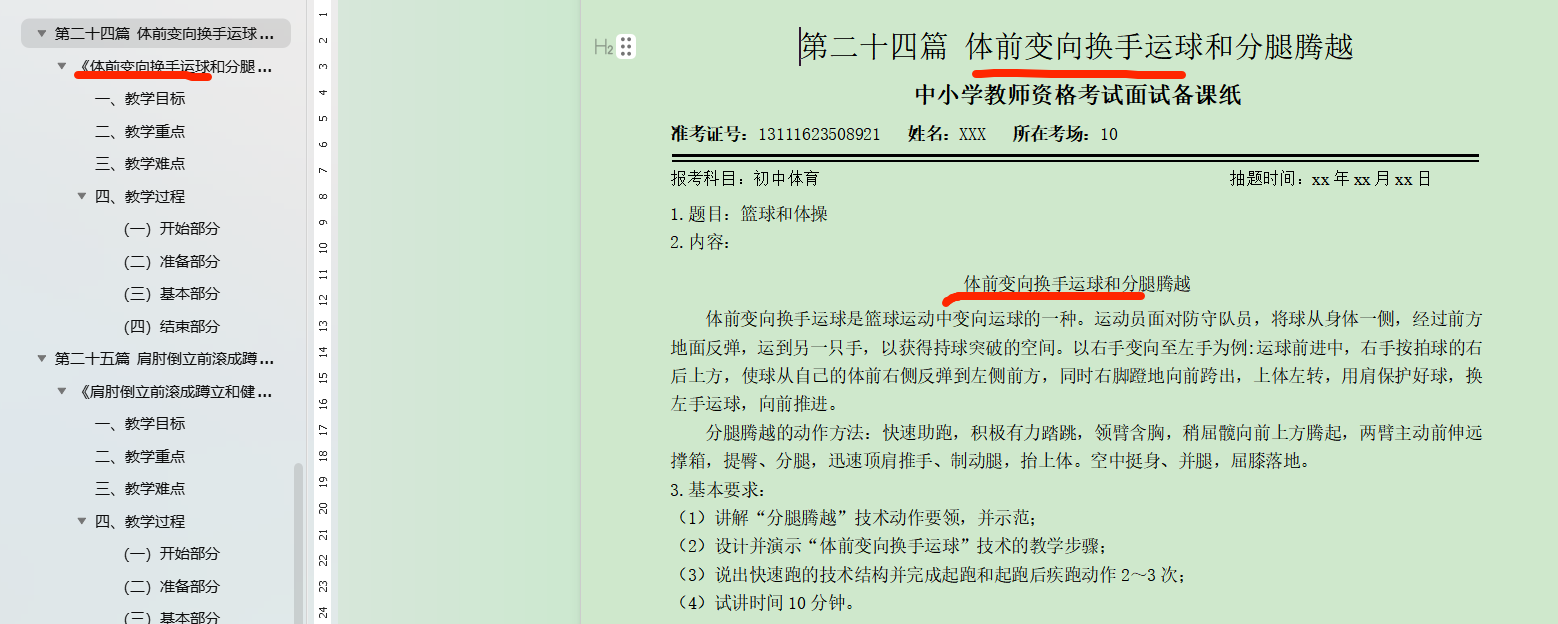Click the six-dot drag handle beside the title
Viewport: 1558px width, 624px height.
(626, 47)
